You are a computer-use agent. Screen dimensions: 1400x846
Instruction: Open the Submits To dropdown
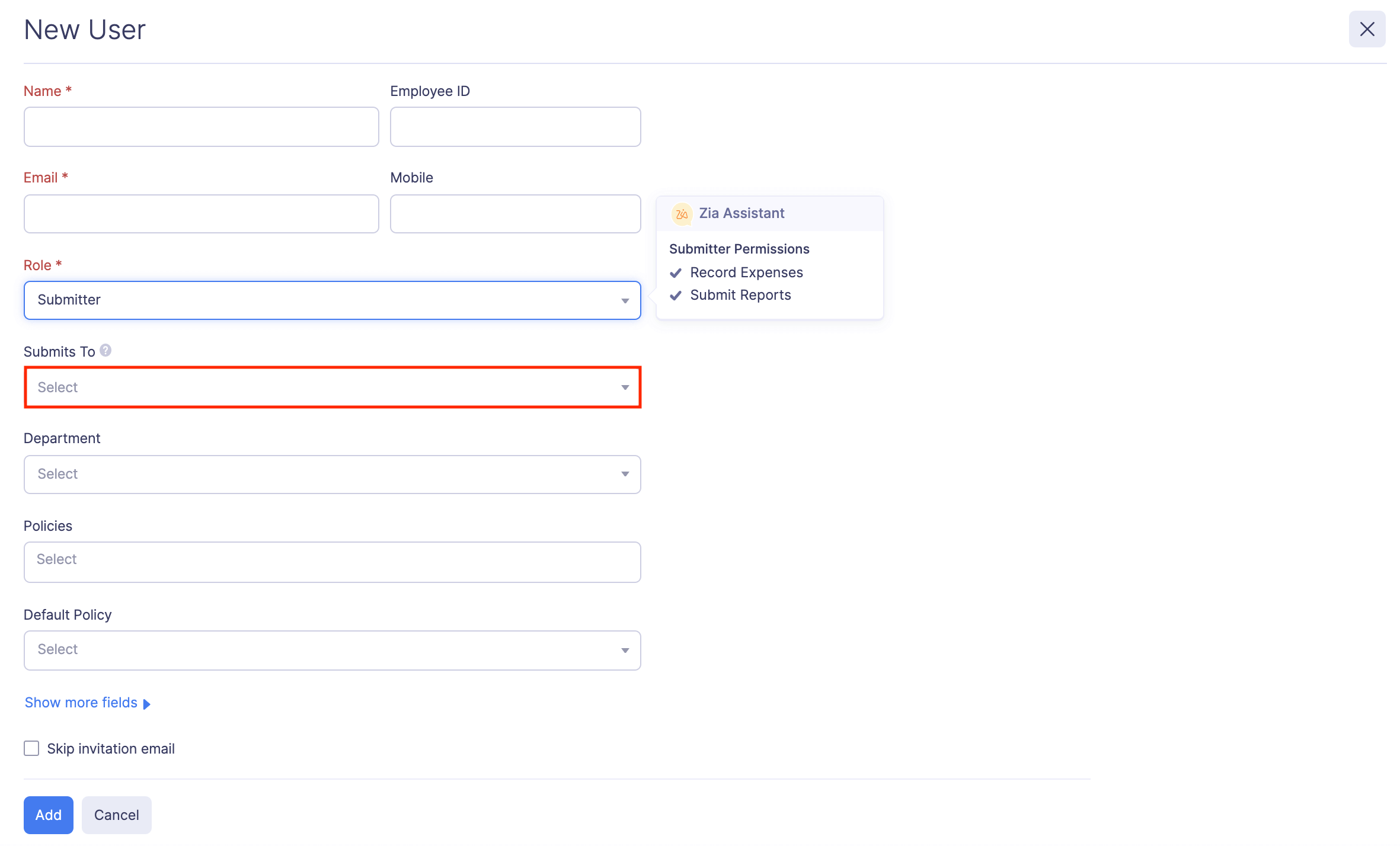(x=332, y=387)
